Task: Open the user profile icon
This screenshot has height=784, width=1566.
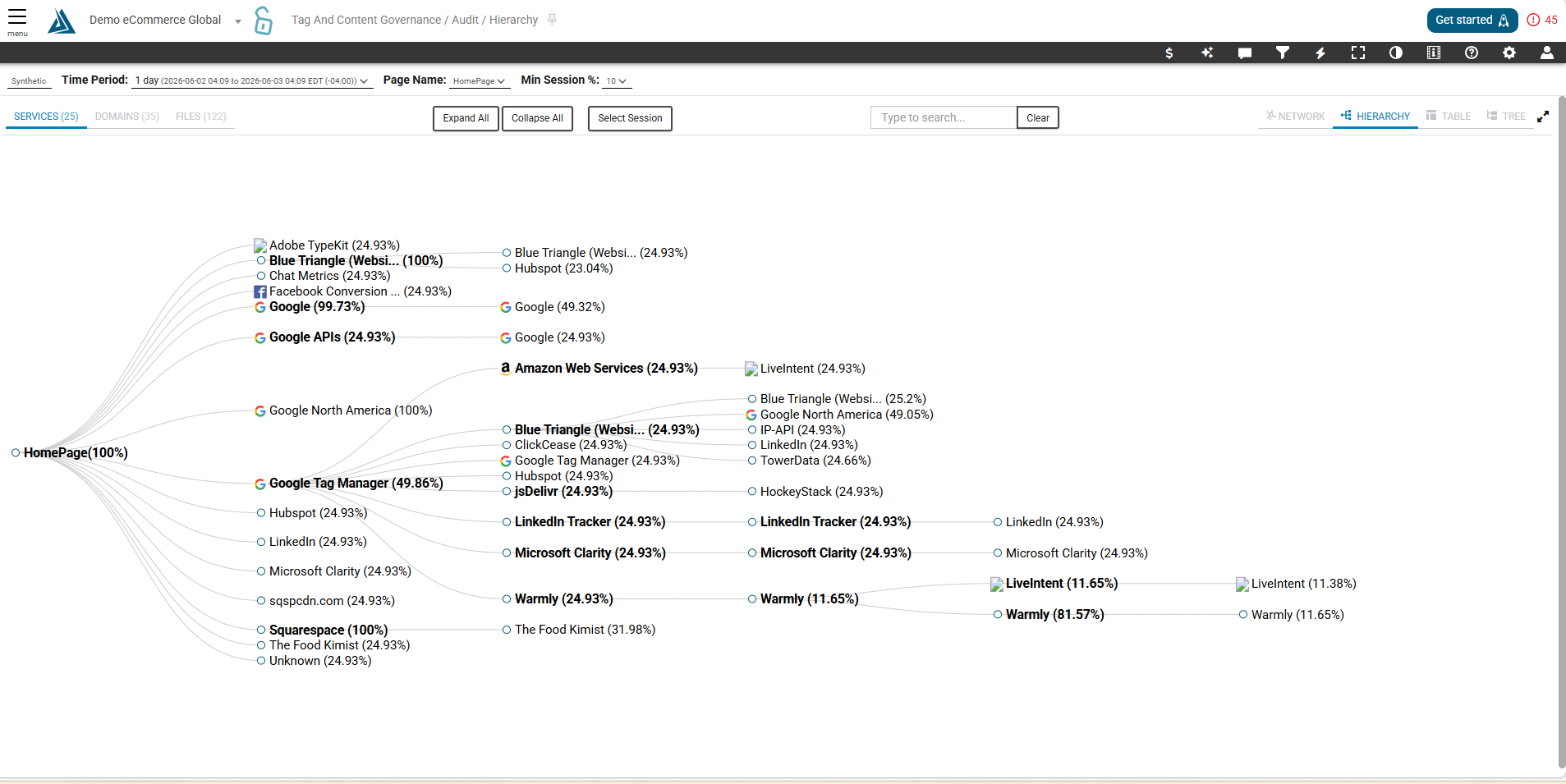Action: tap(1547, 53)
